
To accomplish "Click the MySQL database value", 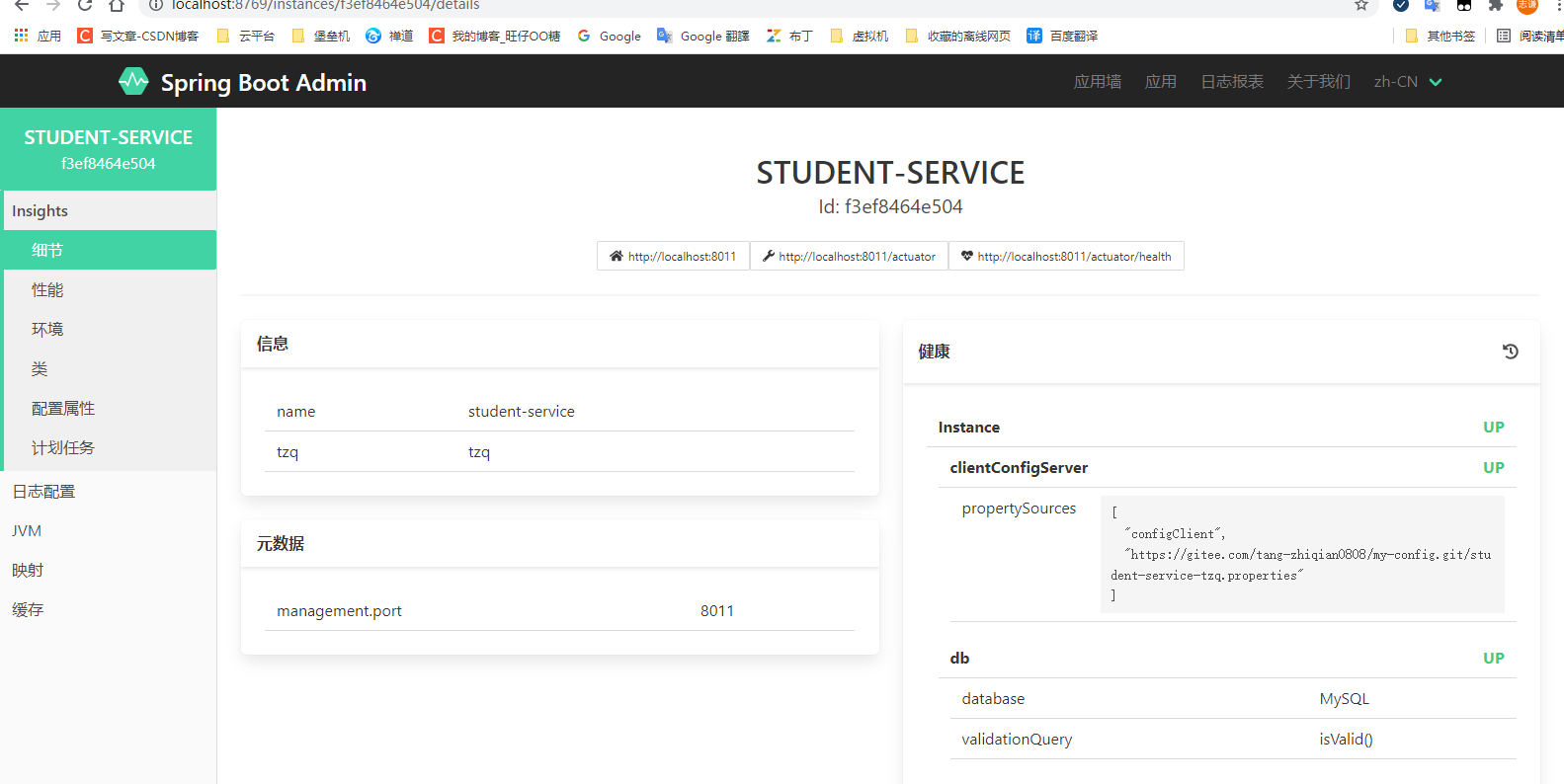I will pos(1344,698).
